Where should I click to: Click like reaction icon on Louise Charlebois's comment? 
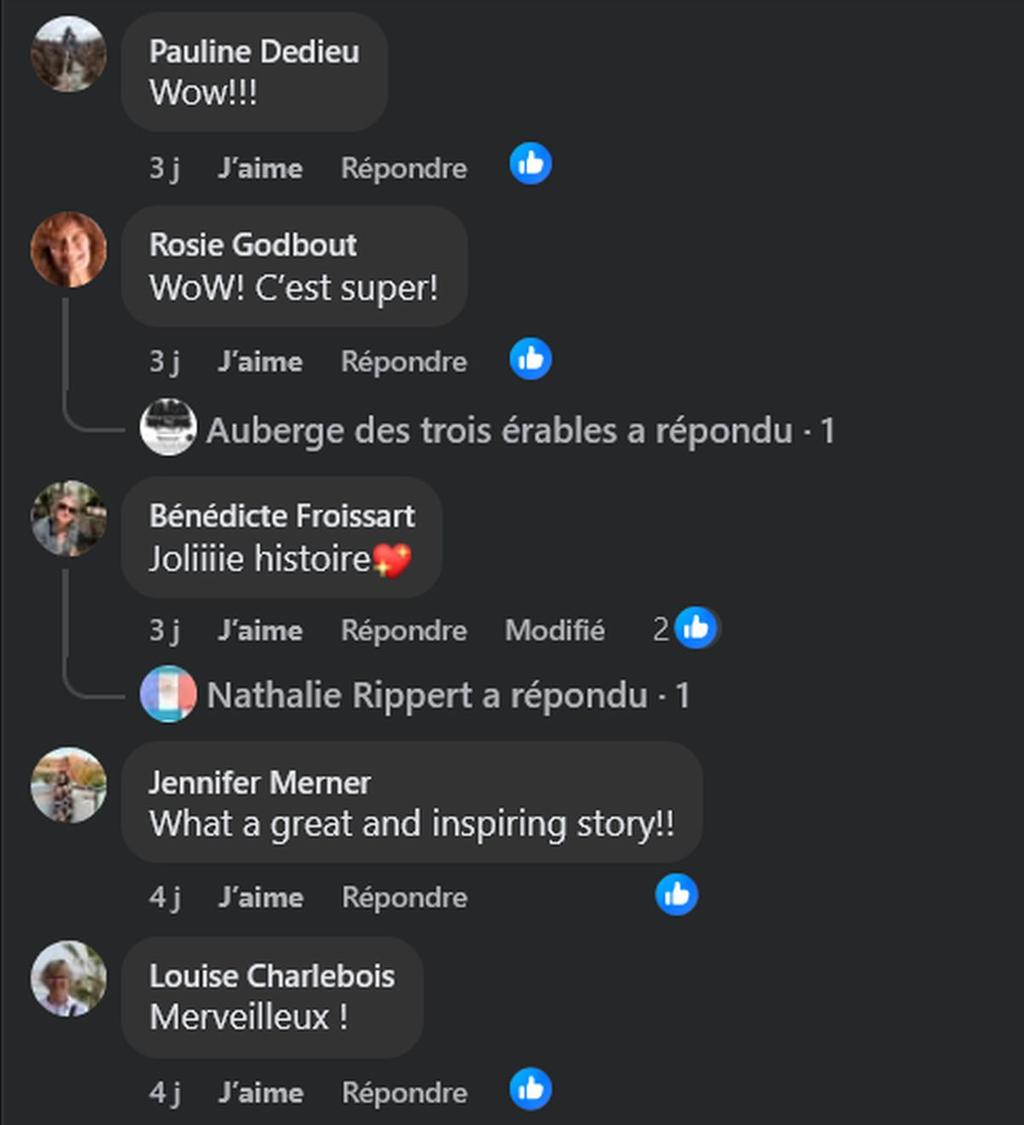tap(531, 1089)
